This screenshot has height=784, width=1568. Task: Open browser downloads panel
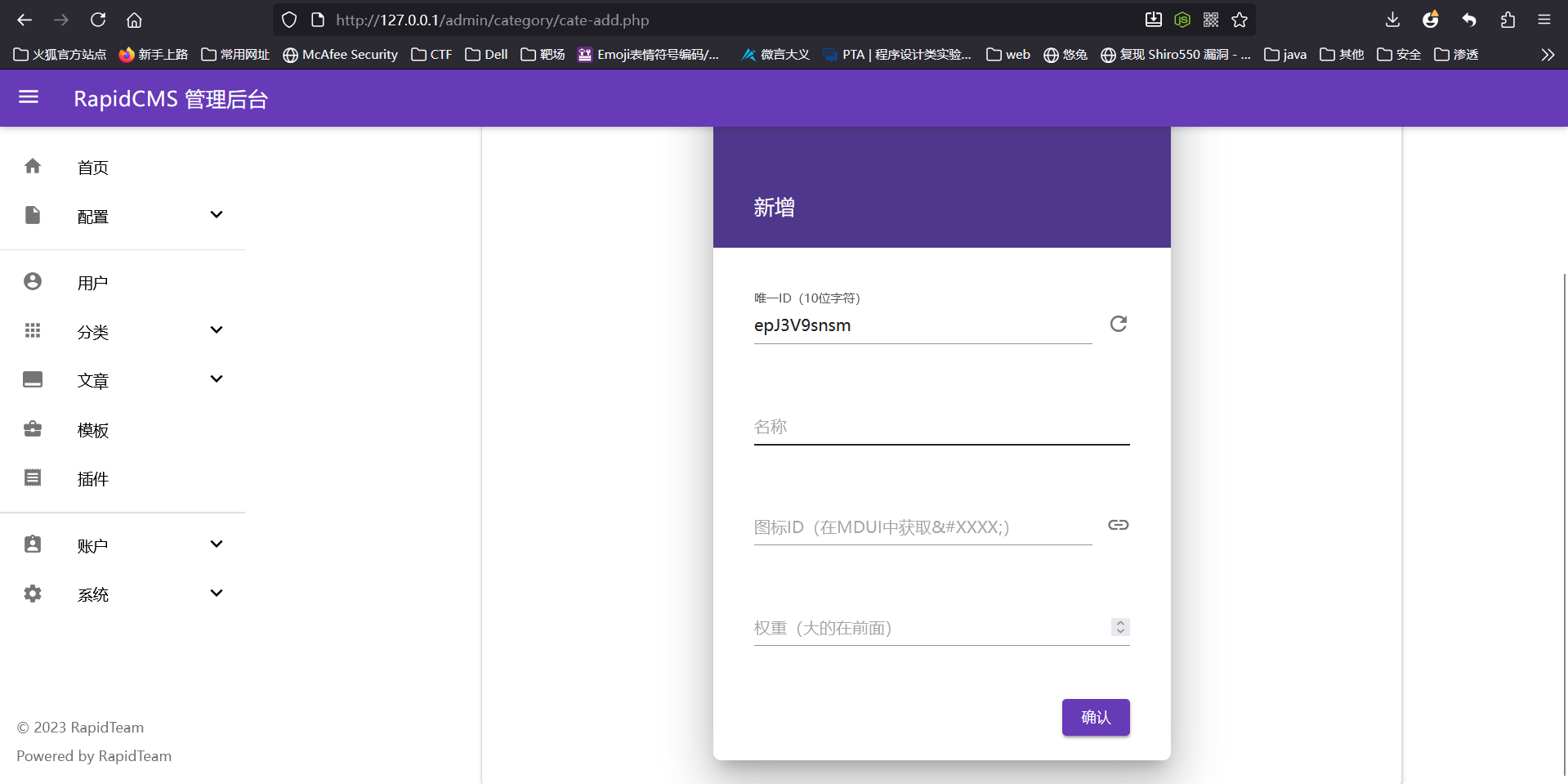(1392, 20)
